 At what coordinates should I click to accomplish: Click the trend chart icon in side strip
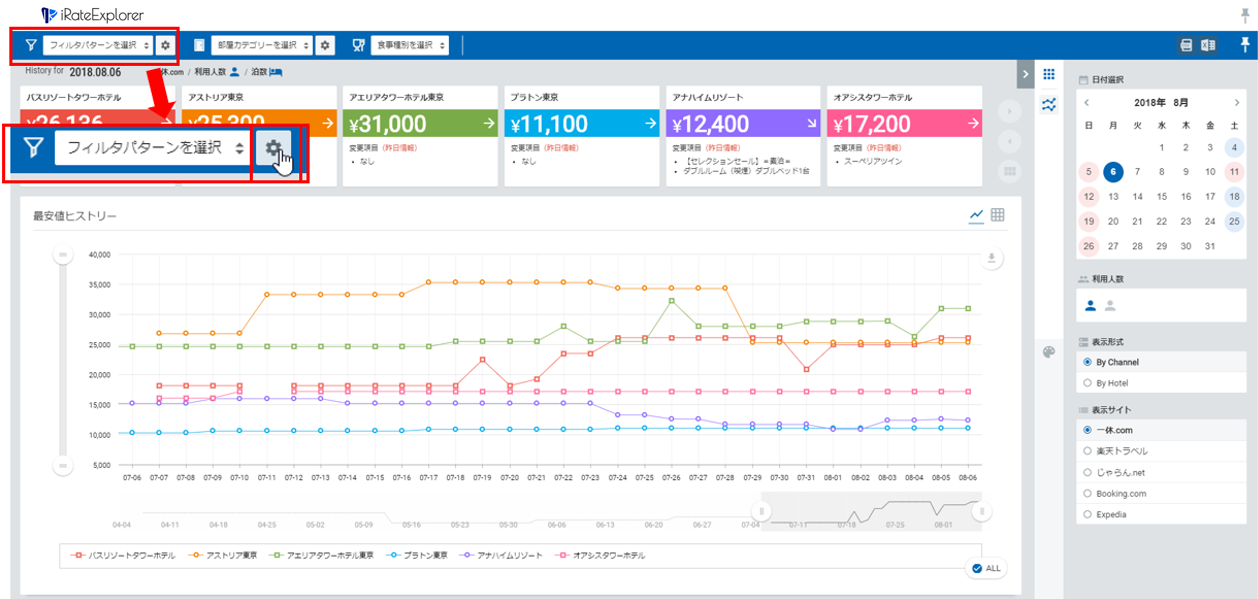(x=1048, y=103)
